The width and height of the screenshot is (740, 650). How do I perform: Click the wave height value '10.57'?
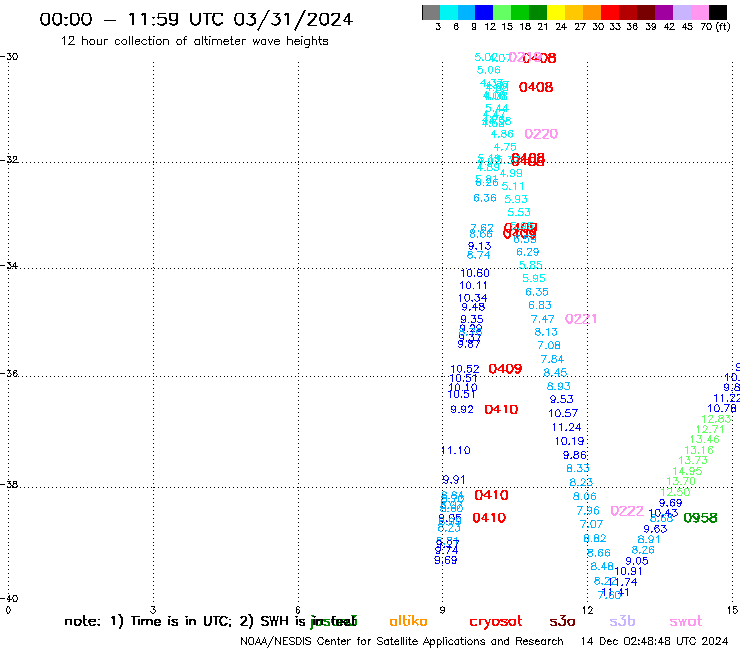563,413
